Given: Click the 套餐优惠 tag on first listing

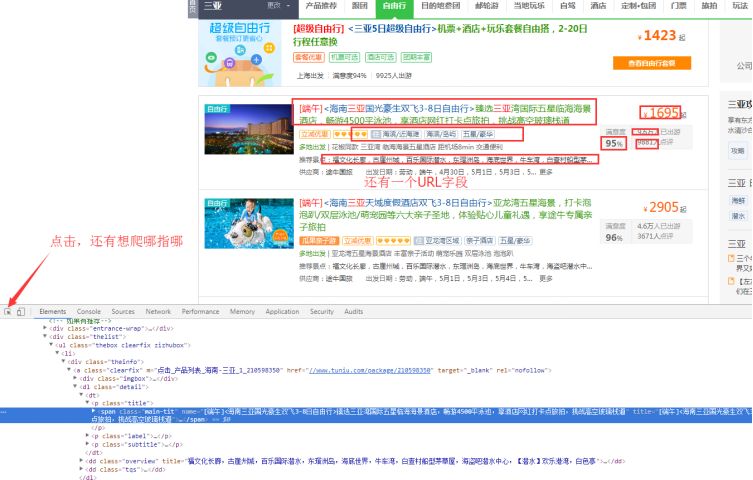Looking at the screenshot, I should pyautogui.click(x=309, y=57).
